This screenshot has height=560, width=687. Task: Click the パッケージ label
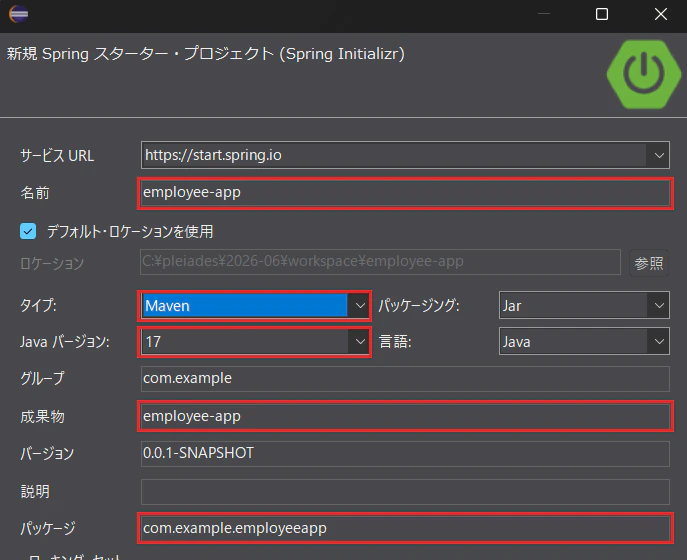tap(48, 528)
